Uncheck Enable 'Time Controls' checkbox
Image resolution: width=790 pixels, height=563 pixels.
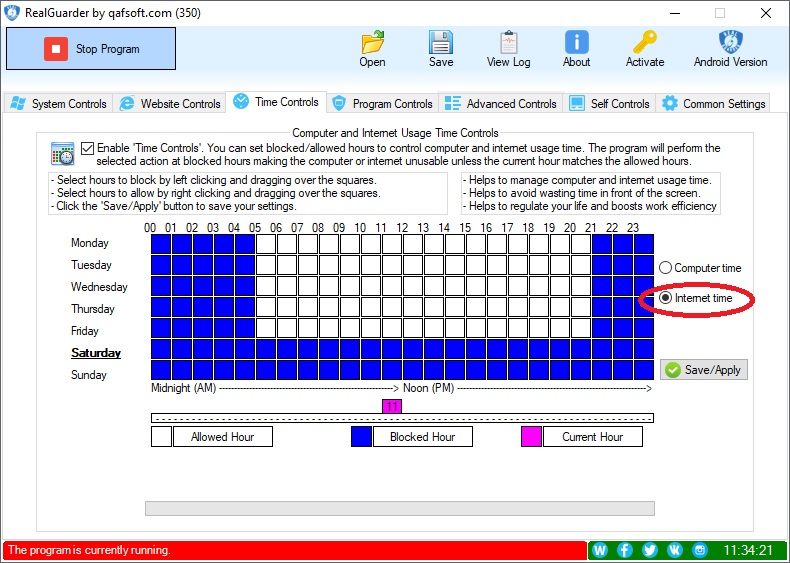tap(89, 148)
